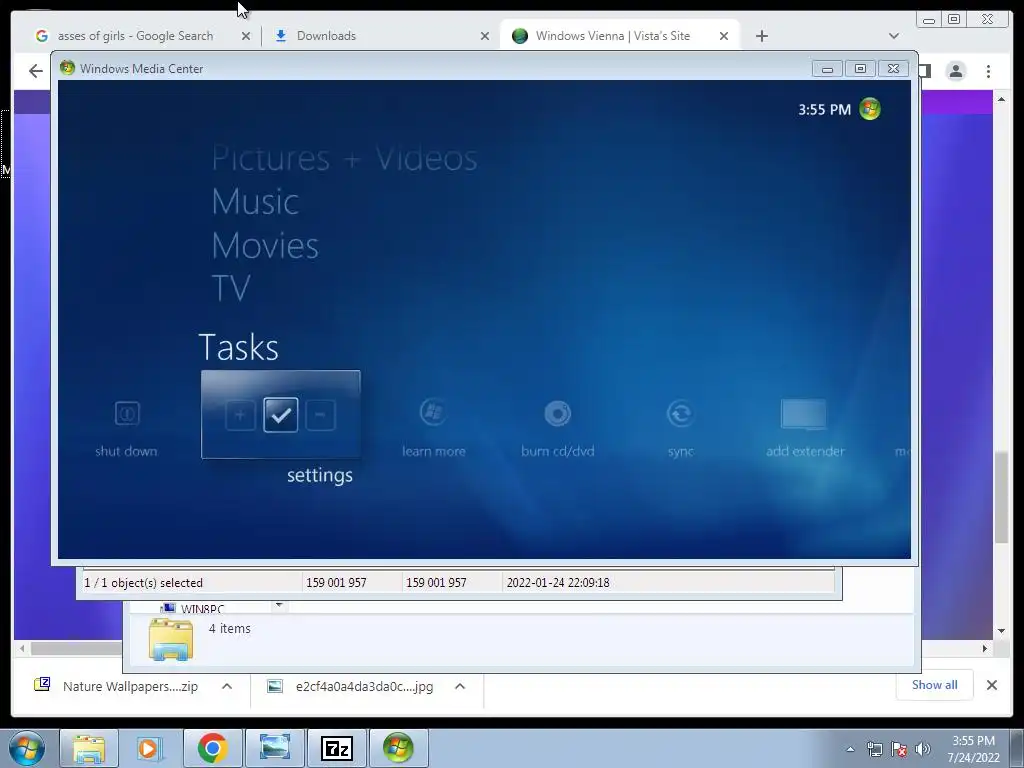Click the '1 / 1 object(s) selected' status text
Screen dimensions: 1024x768
(x=143, y=583)
